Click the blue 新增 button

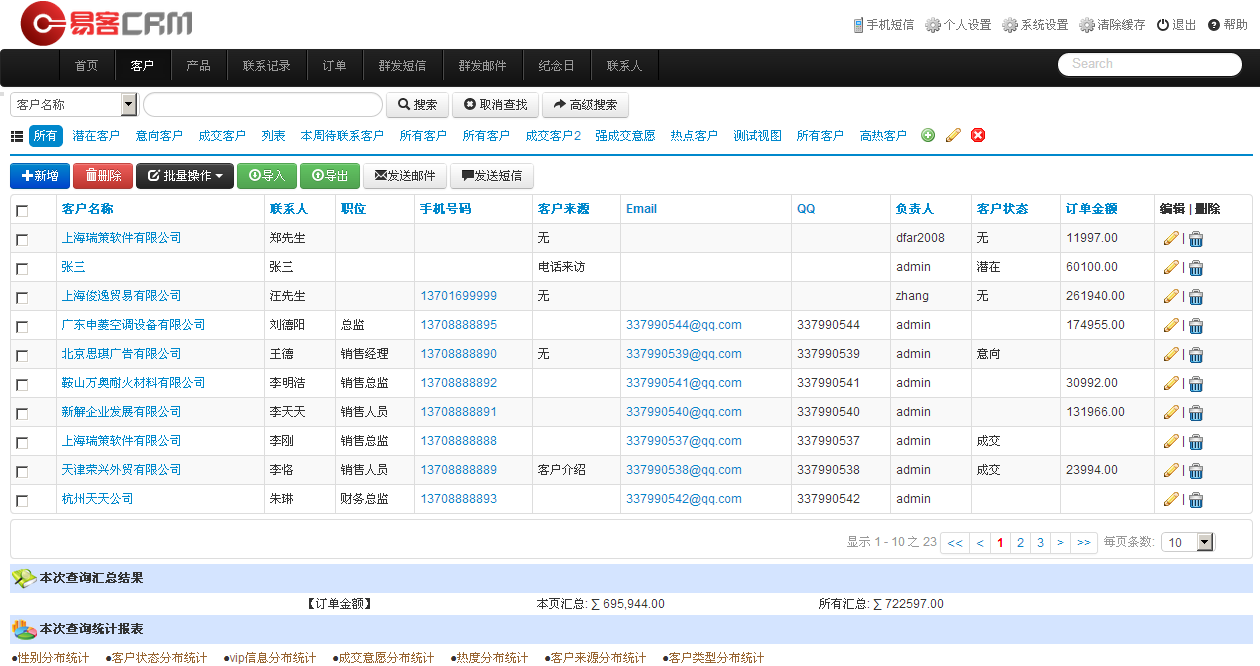coord(40,176)
